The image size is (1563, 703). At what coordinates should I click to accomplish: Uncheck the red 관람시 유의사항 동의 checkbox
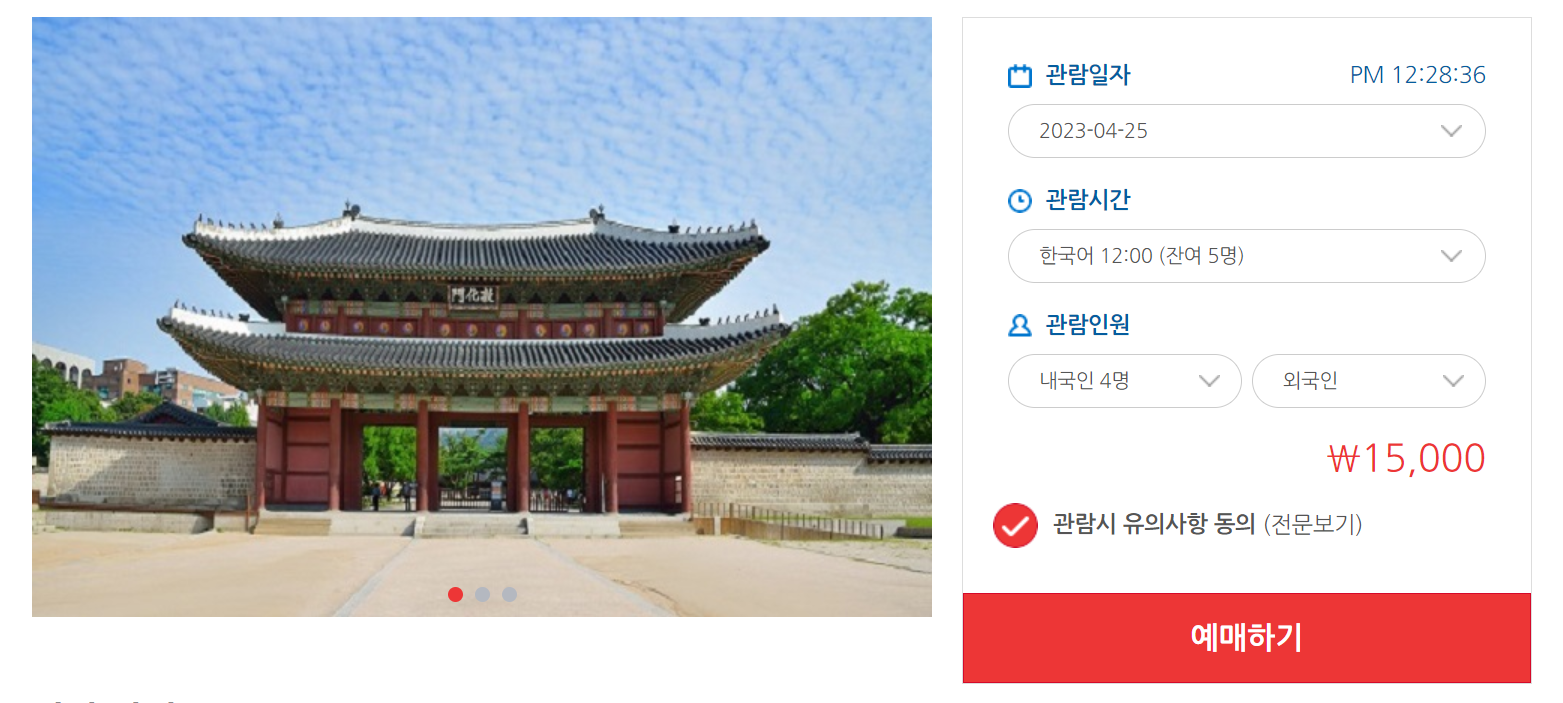coord(1015,525)
